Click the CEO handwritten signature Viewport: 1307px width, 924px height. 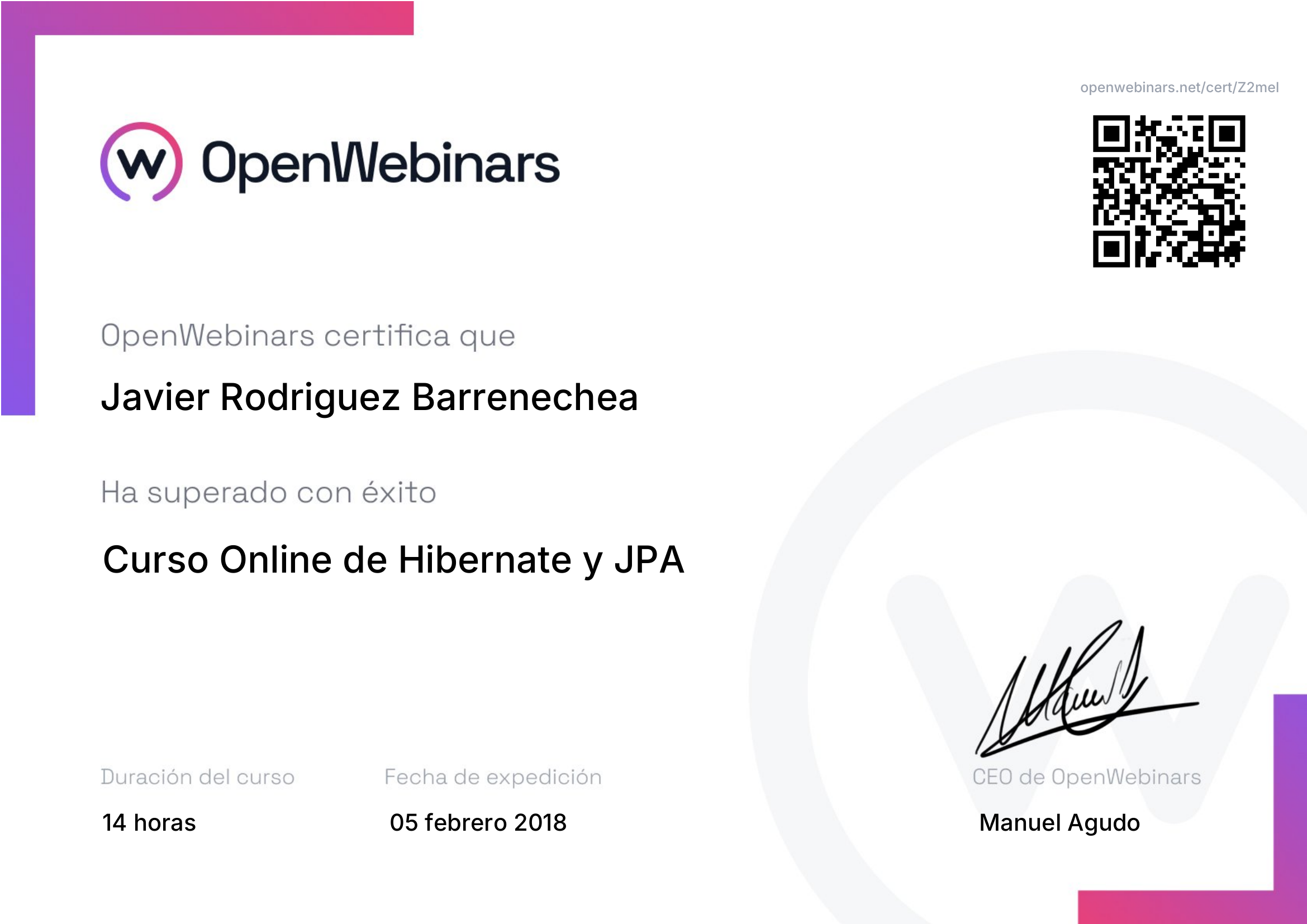click(1086, 689)
